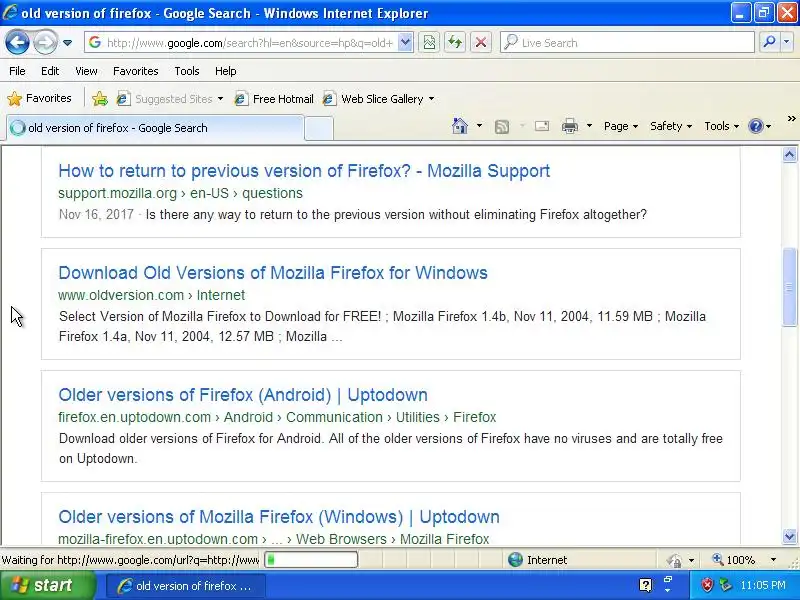Expand the Home button dropdown arrow
The width and height of the screenshot is (800, 600).
479,126
